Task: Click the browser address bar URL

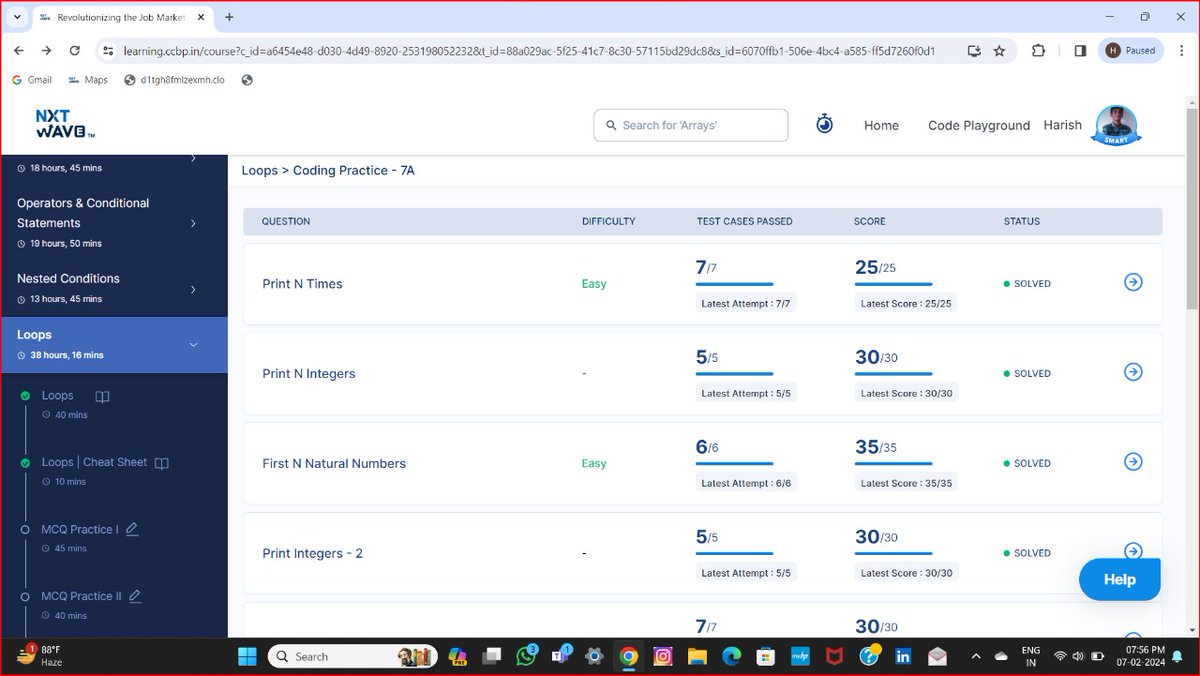Action: click(x=529, y=51)
